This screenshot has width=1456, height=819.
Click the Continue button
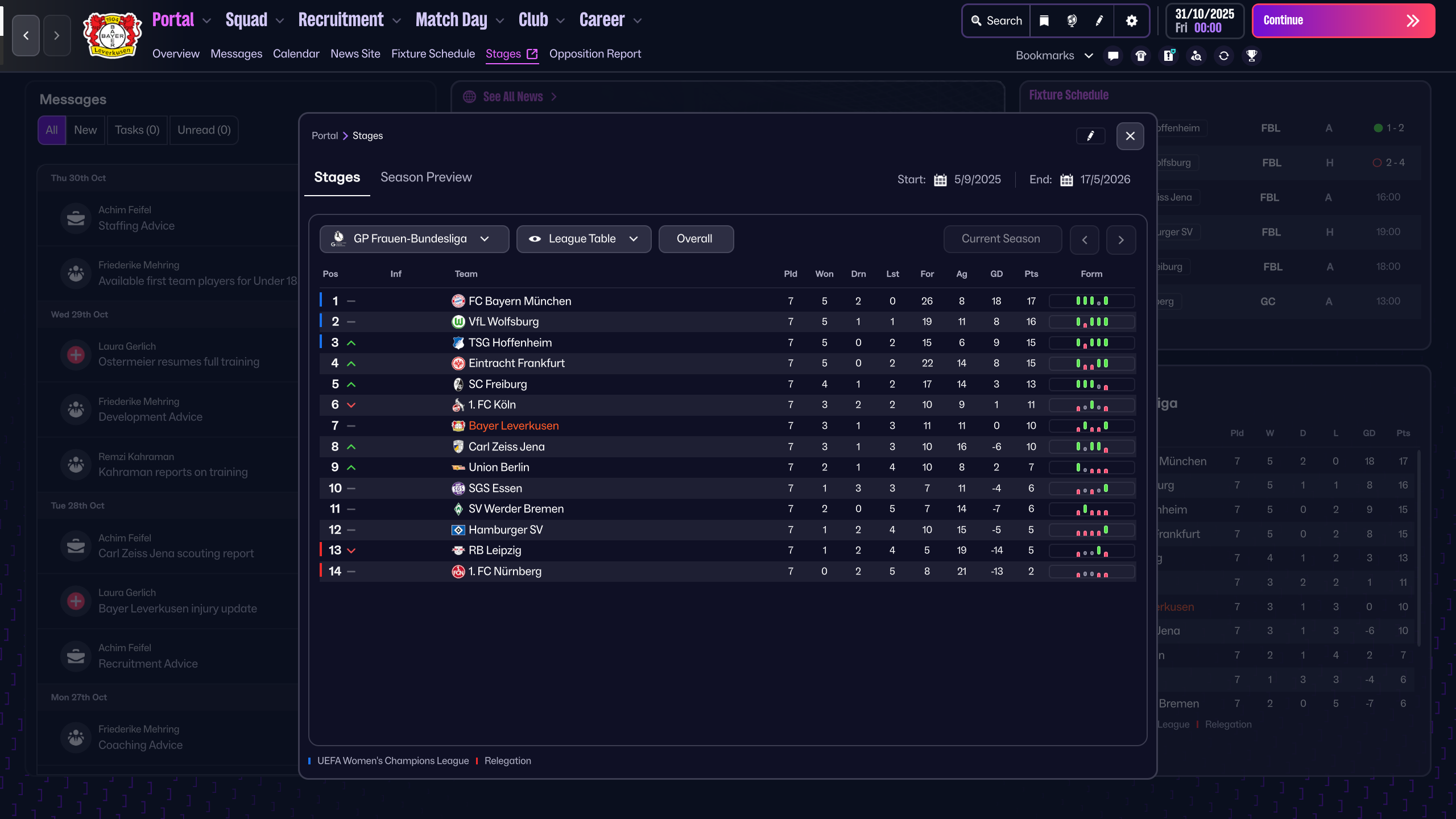pos(1342,20)
